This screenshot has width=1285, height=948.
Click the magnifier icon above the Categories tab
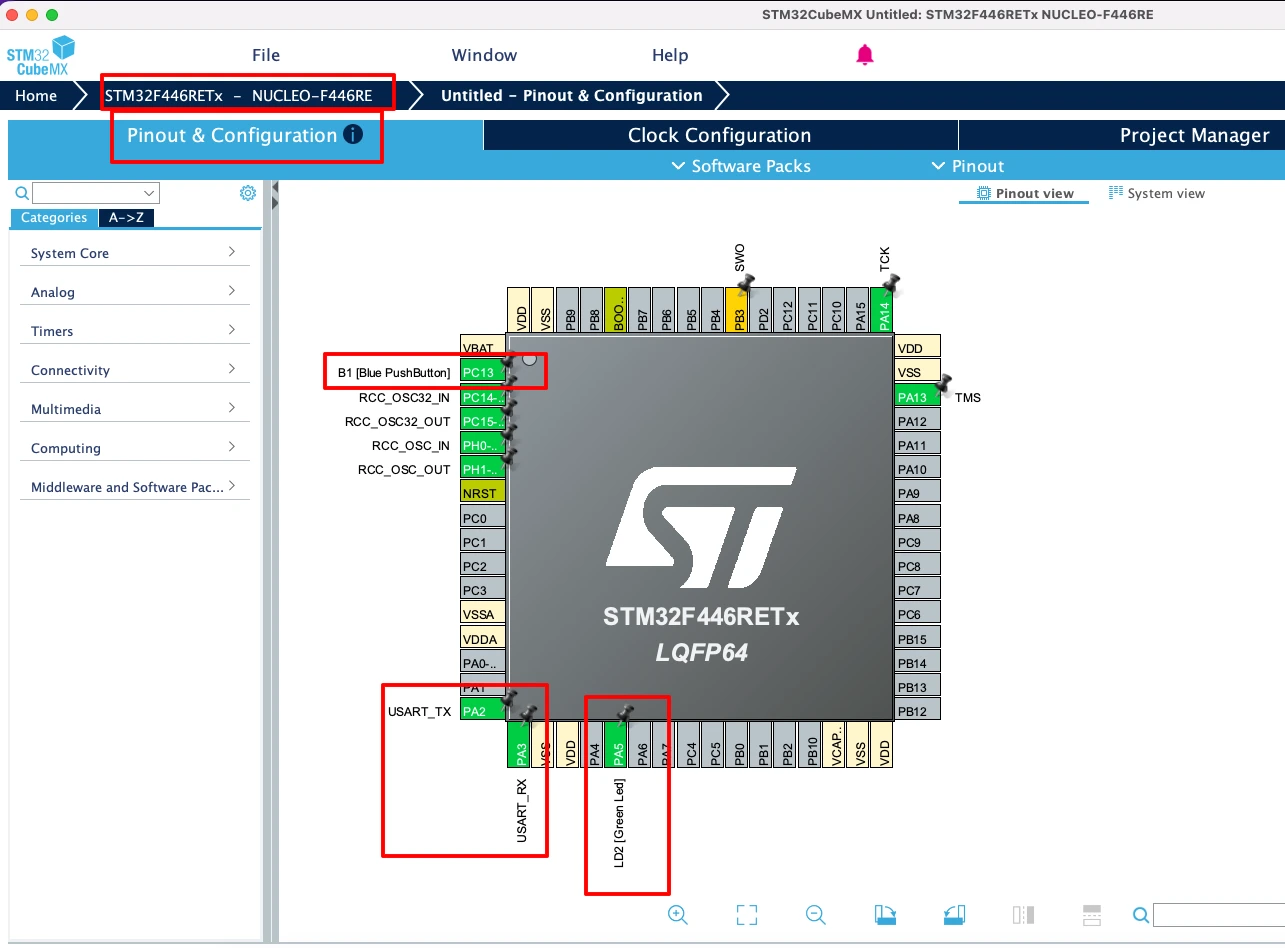22,193
